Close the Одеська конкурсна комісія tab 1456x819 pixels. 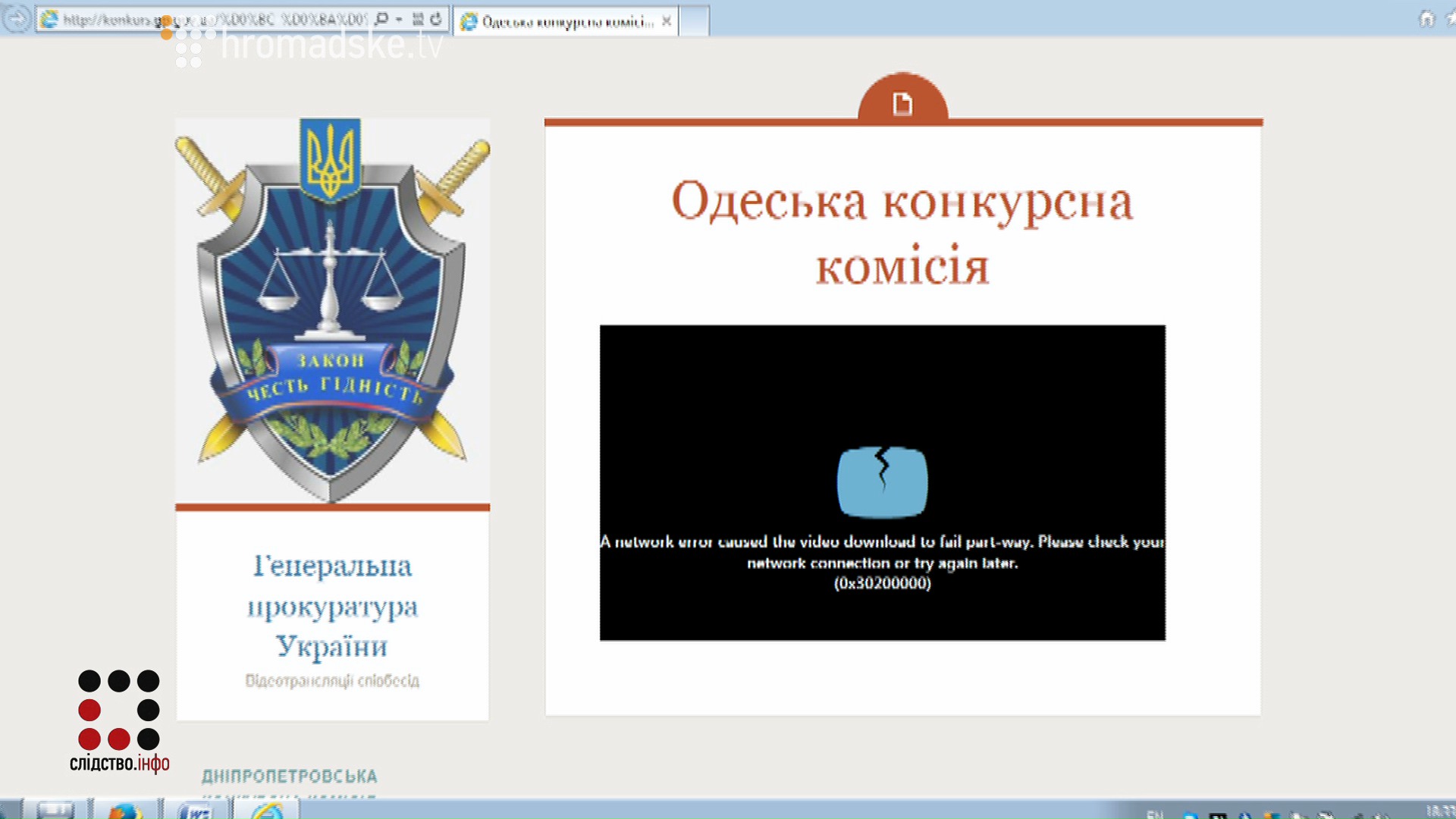point(666,21)
